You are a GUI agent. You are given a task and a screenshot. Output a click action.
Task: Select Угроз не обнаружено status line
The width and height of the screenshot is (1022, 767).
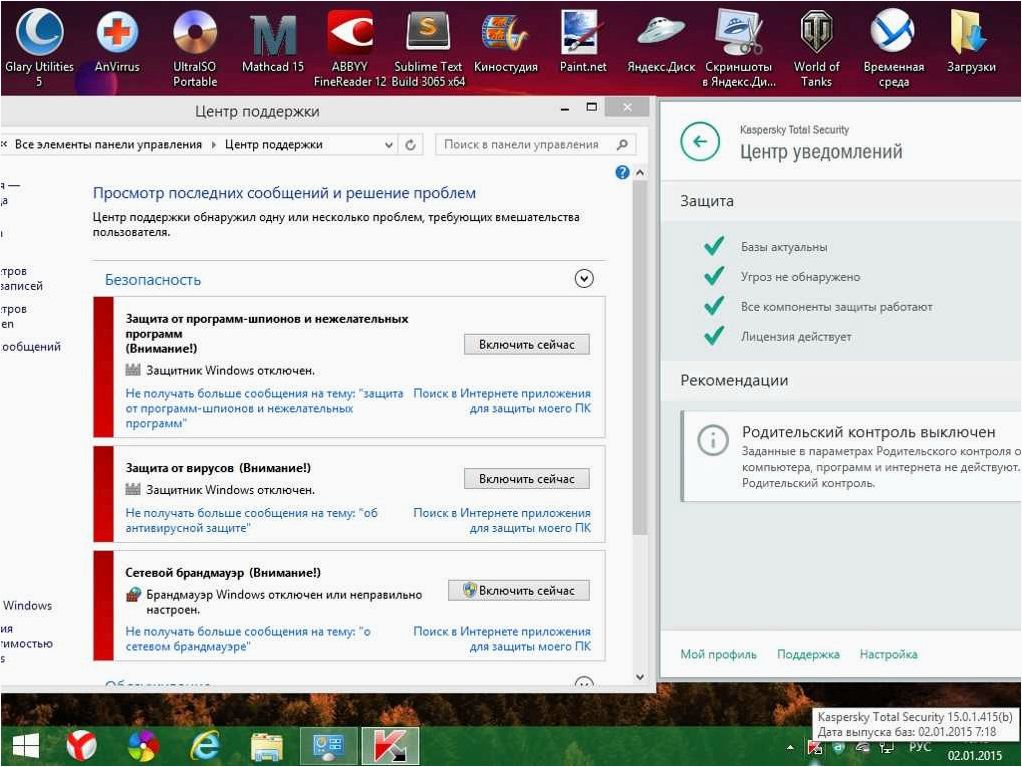[800, 277]
